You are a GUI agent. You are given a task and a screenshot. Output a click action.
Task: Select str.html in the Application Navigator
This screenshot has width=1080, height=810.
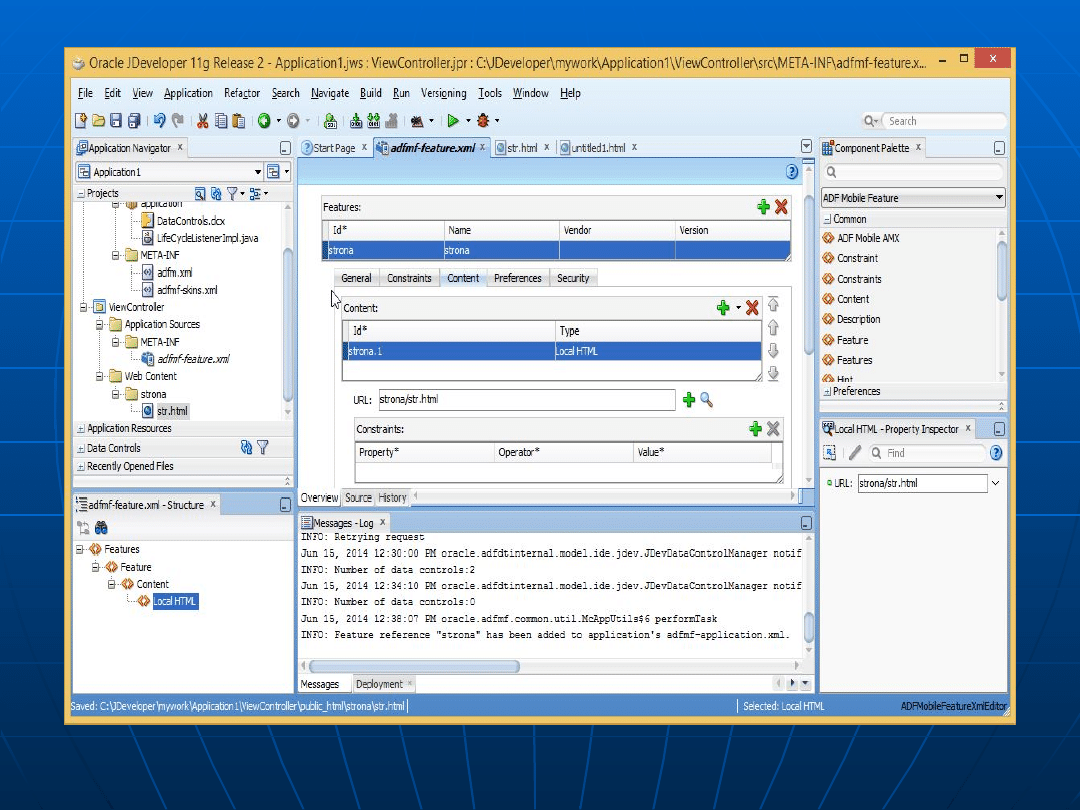(172, 411)
